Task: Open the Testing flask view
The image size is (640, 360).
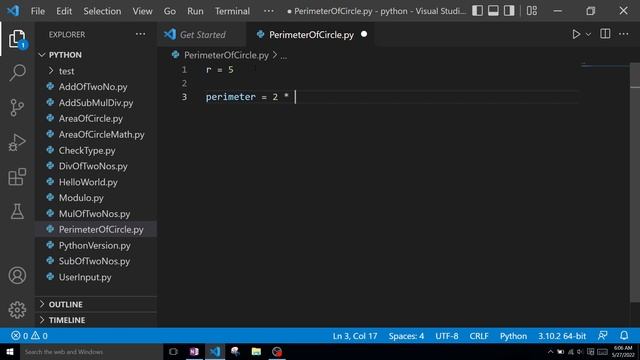Action: 17,211
